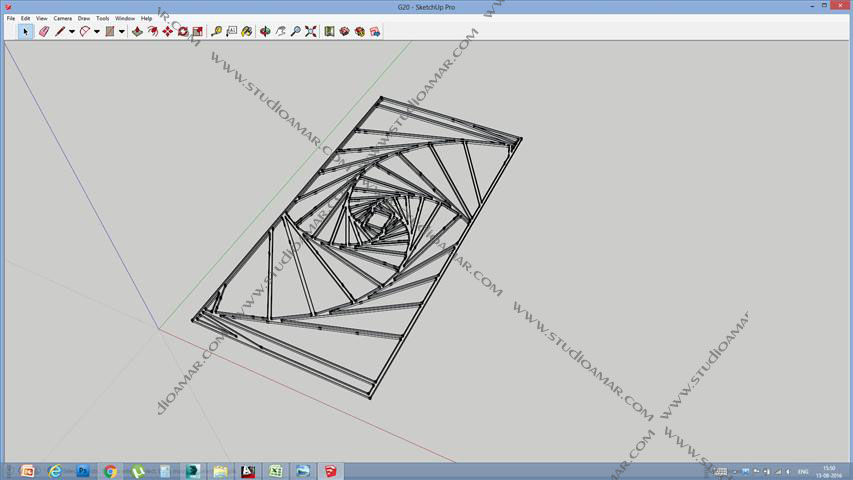Open the Tools menu
The height and width of the screenshot is (480, 853).
[102, 18]
